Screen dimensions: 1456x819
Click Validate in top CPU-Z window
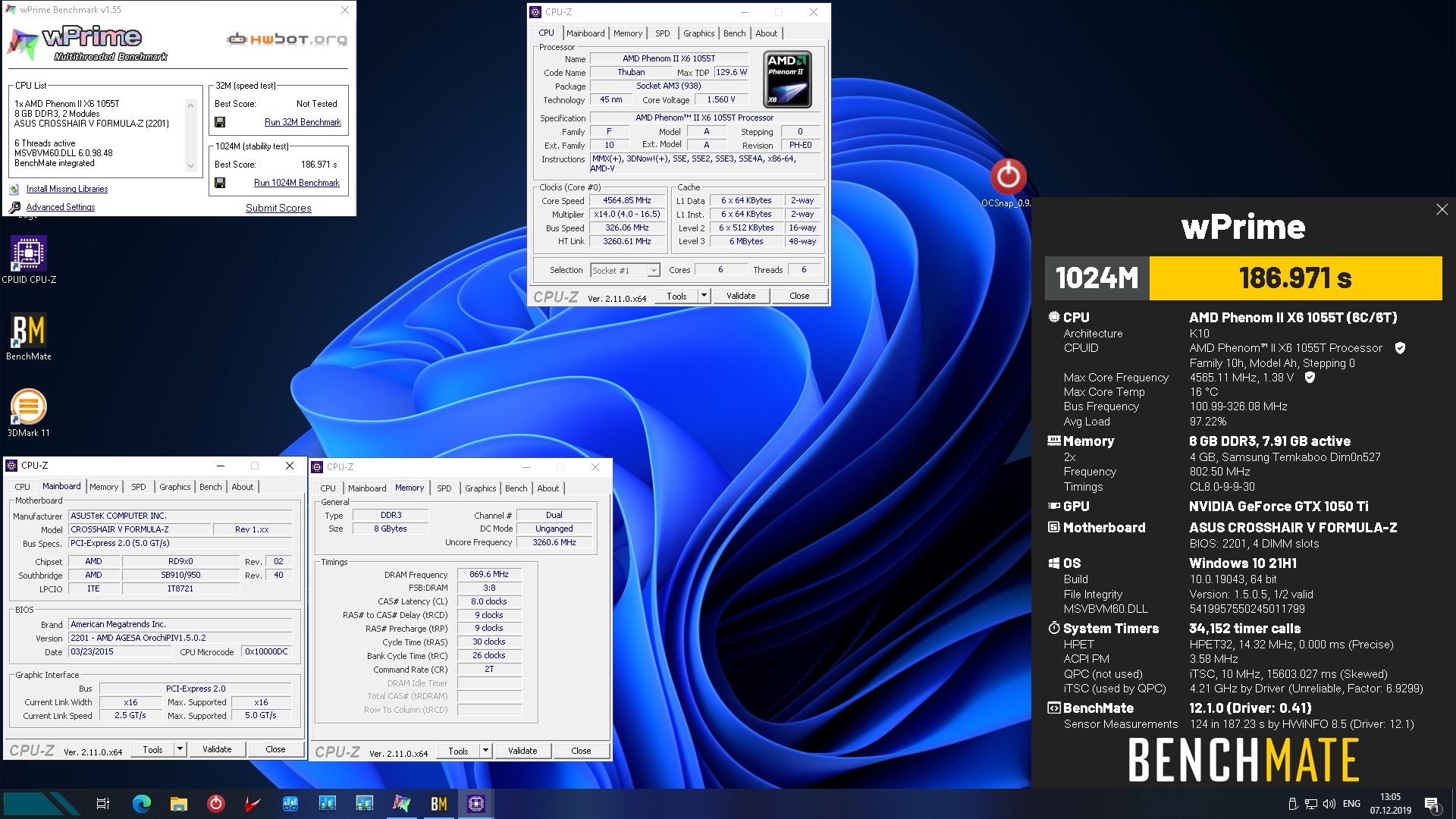click(x=741, y=296)
